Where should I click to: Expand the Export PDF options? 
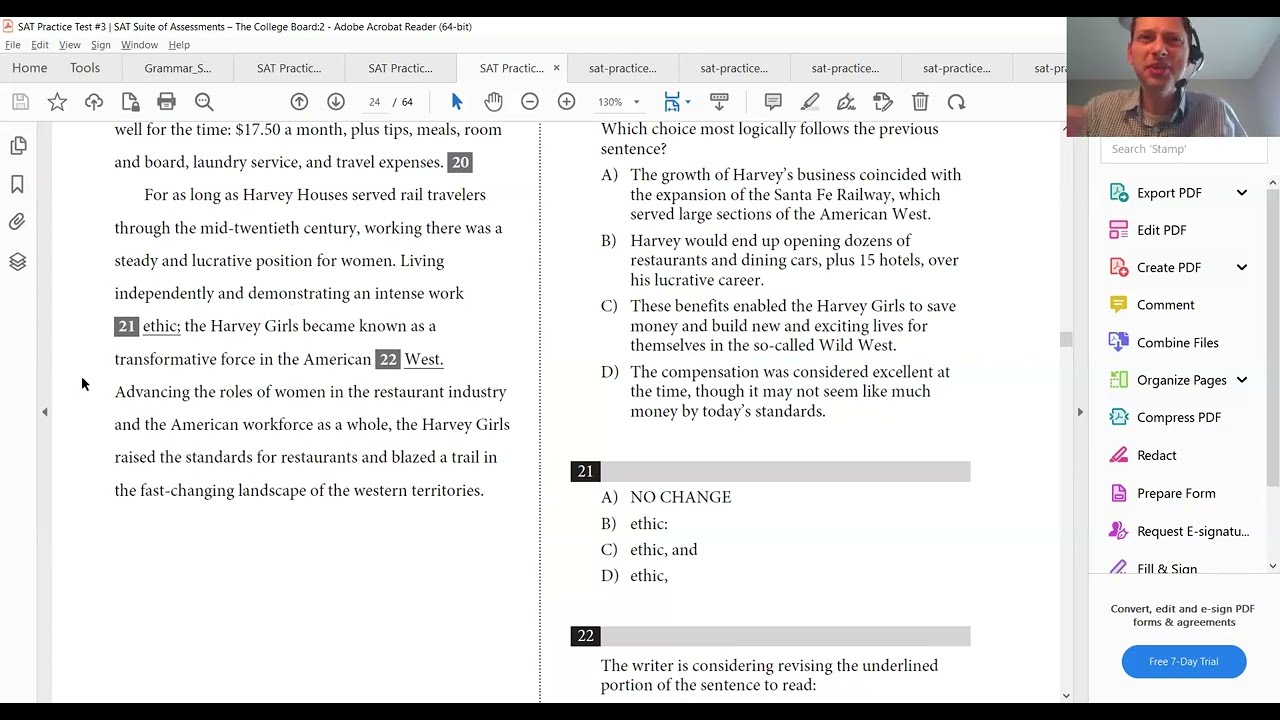(x=1242, y=193)
